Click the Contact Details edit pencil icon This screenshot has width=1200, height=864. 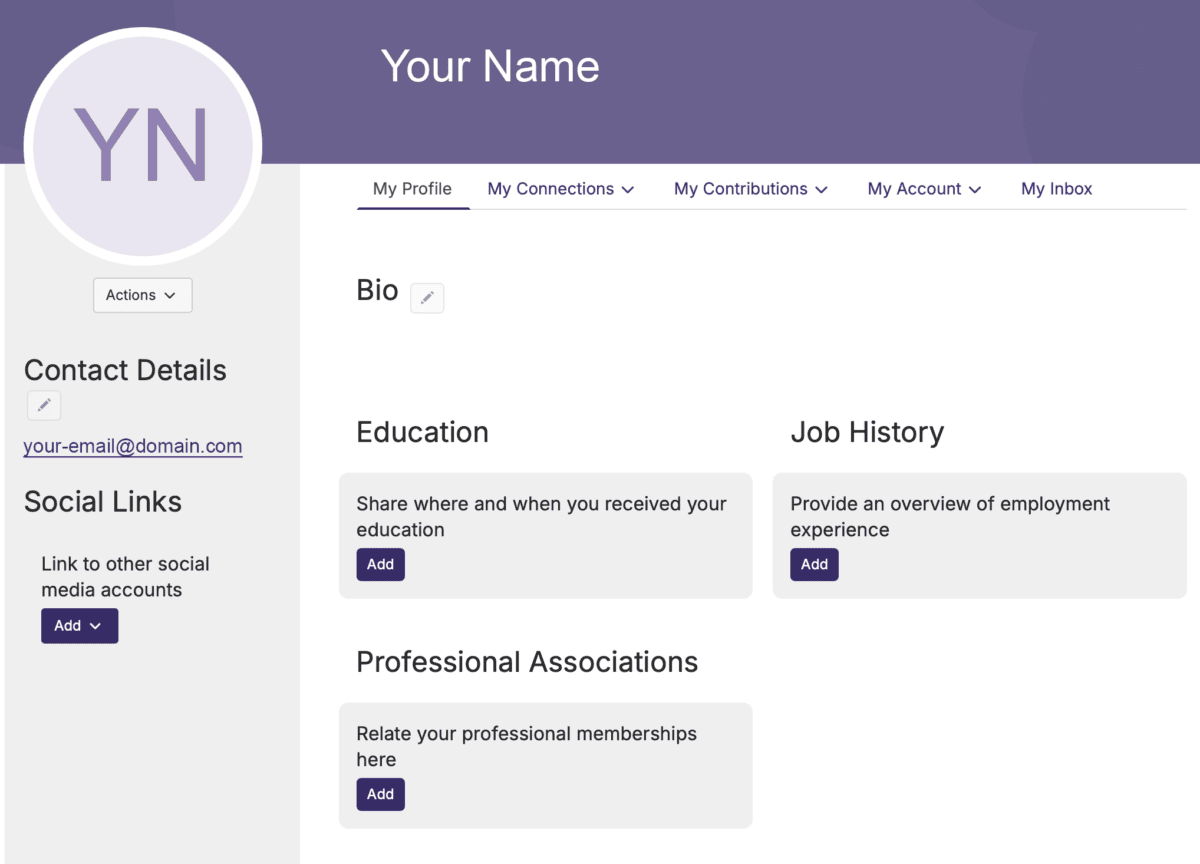pos(44,405)
